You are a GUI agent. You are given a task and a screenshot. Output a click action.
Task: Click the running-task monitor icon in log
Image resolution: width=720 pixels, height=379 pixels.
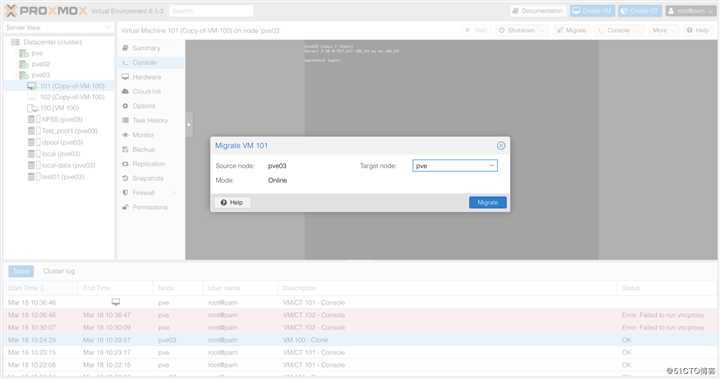pos(116,302)
